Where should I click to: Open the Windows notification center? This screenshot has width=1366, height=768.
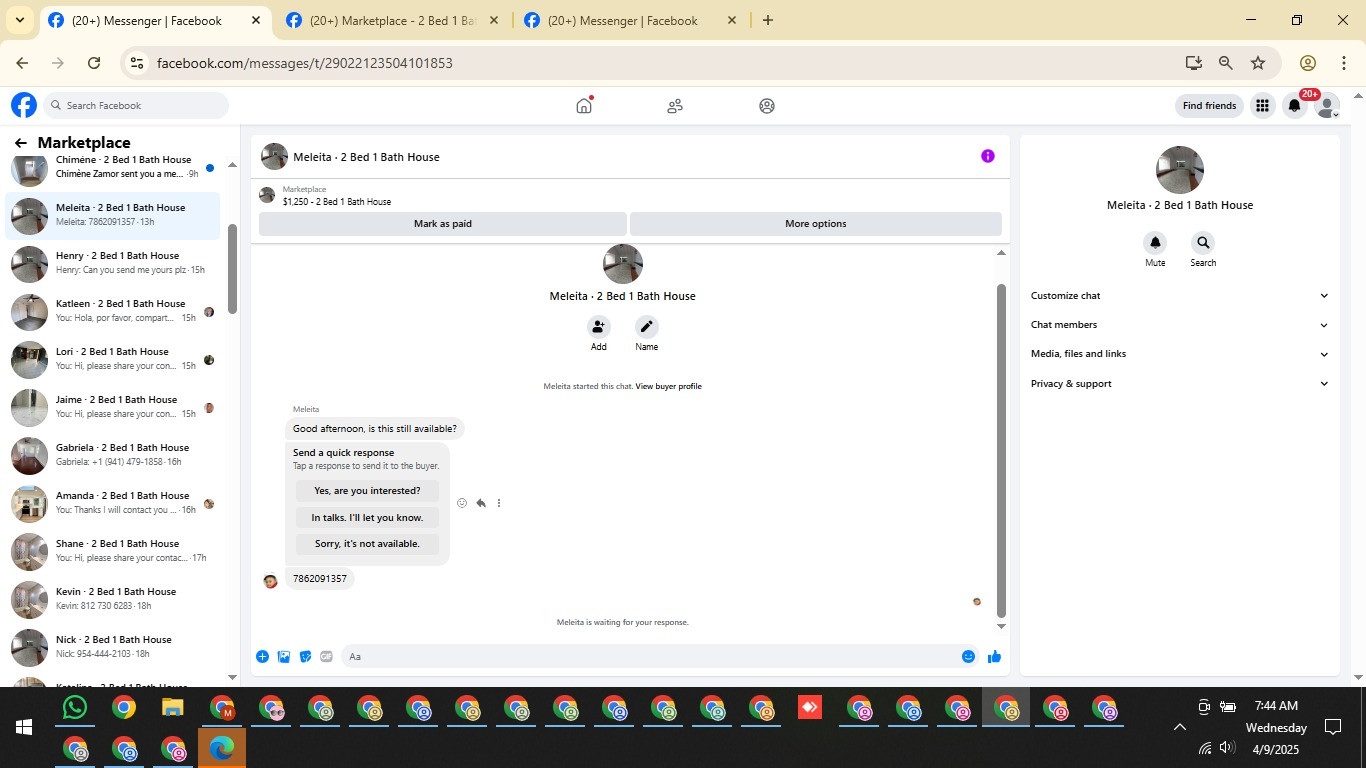tap(1333, 727)
